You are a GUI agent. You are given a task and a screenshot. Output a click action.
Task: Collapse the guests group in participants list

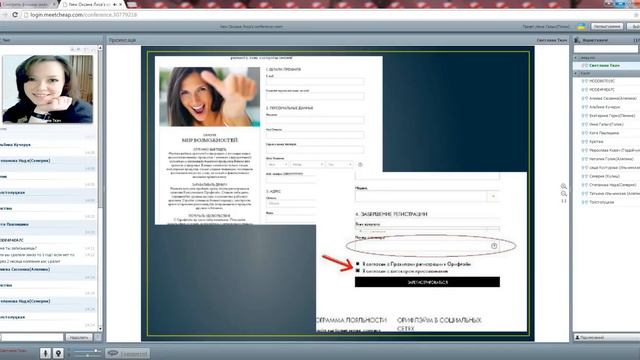(x=576, y=73)
